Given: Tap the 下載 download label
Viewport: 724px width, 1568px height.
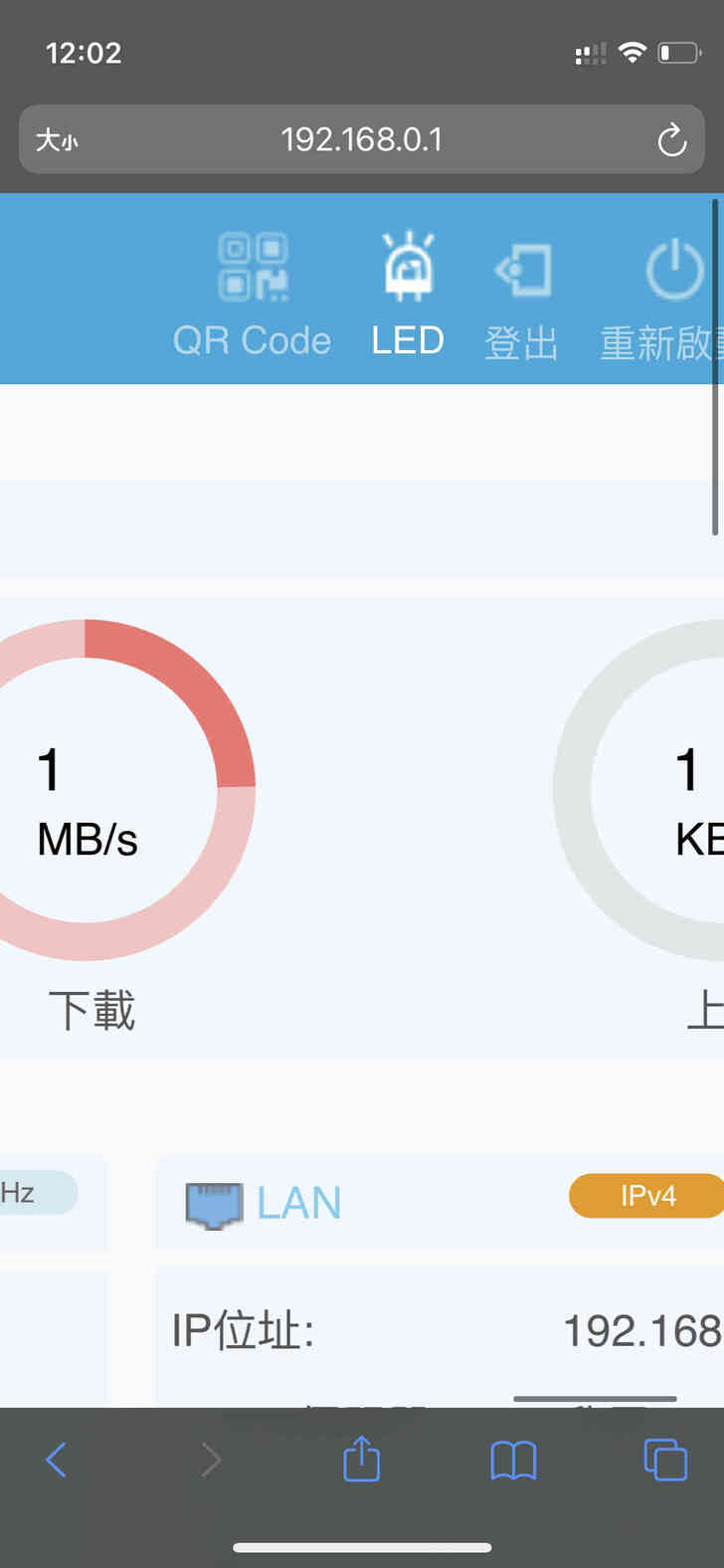Looking at the screenshot, I should 91,1011.
